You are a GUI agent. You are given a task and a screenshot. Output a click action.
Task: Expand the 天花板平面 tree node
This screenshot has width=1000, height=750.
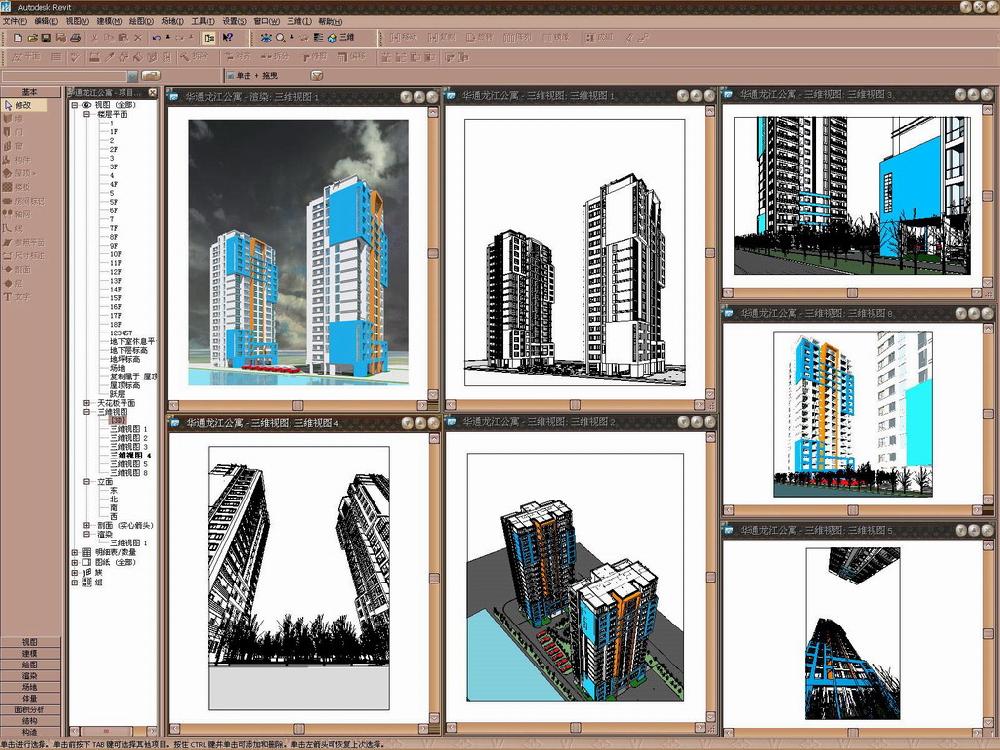point(87,403)
